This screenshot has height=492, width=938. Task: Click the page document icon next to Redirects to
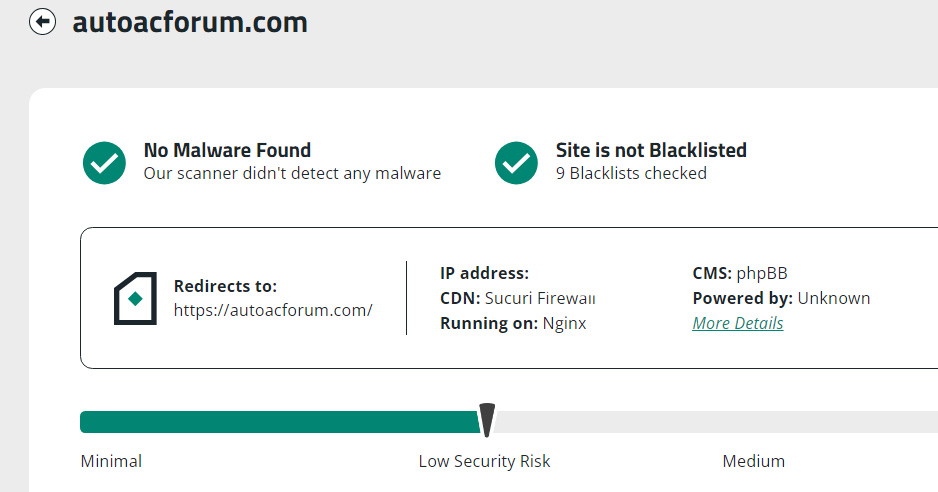135,298
